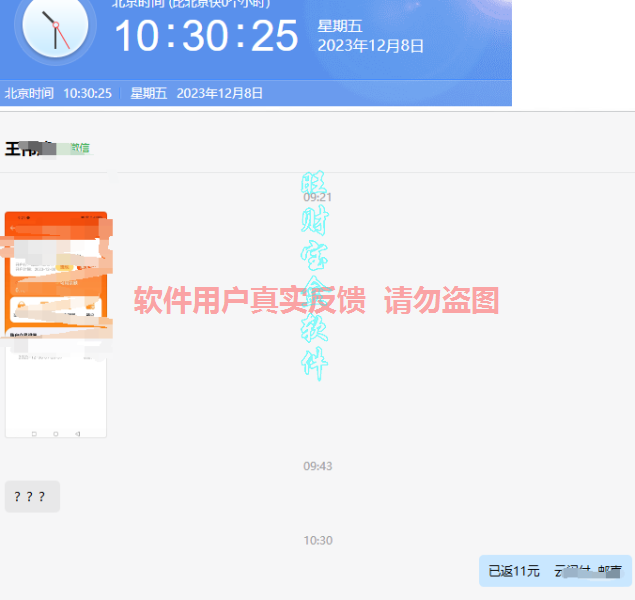The image size is (635, 600).
Task: Click 10:30:25 in the status strip
Action: coord(87,93)
